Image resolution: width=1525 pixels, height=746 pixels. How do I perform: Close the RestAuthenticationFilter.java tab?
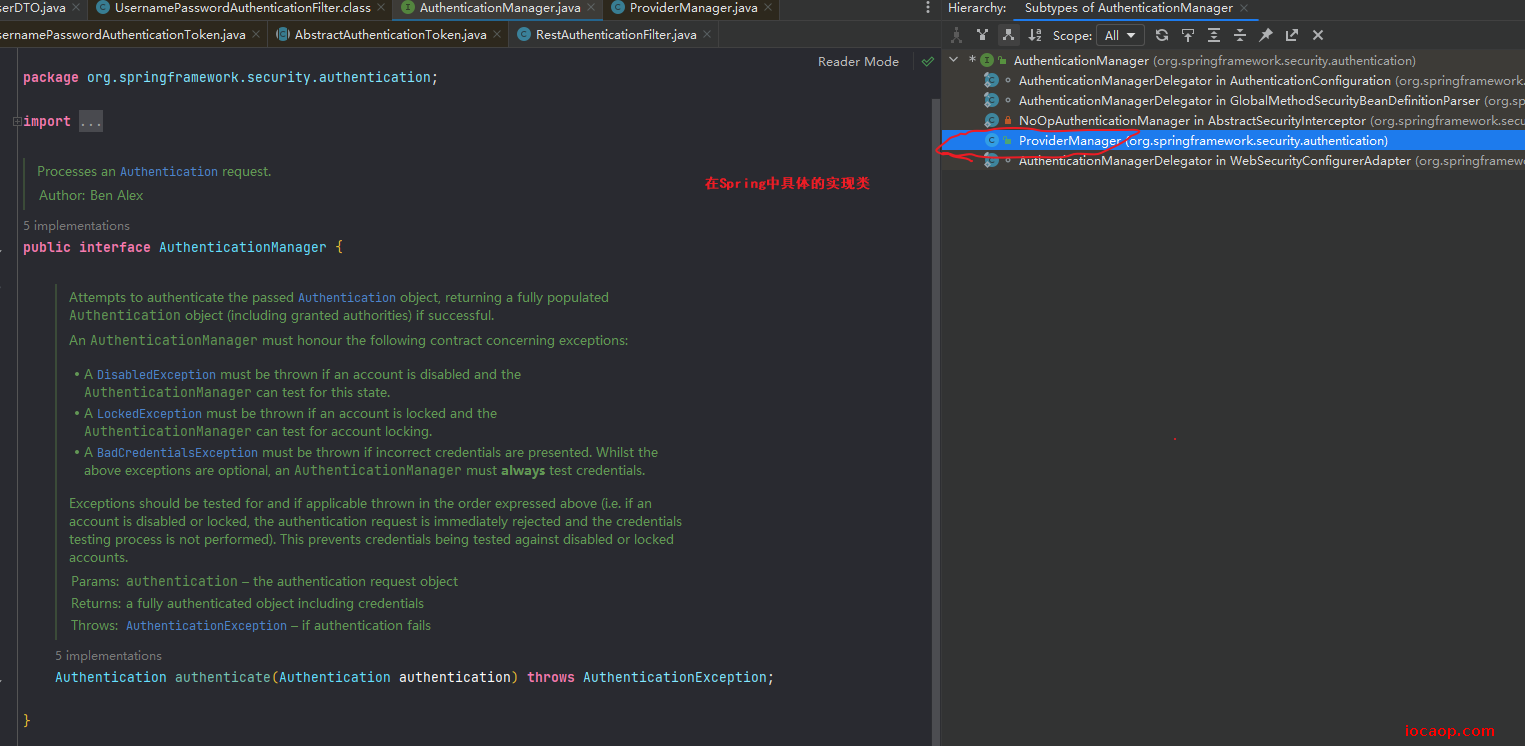click(x=708, y=34)
